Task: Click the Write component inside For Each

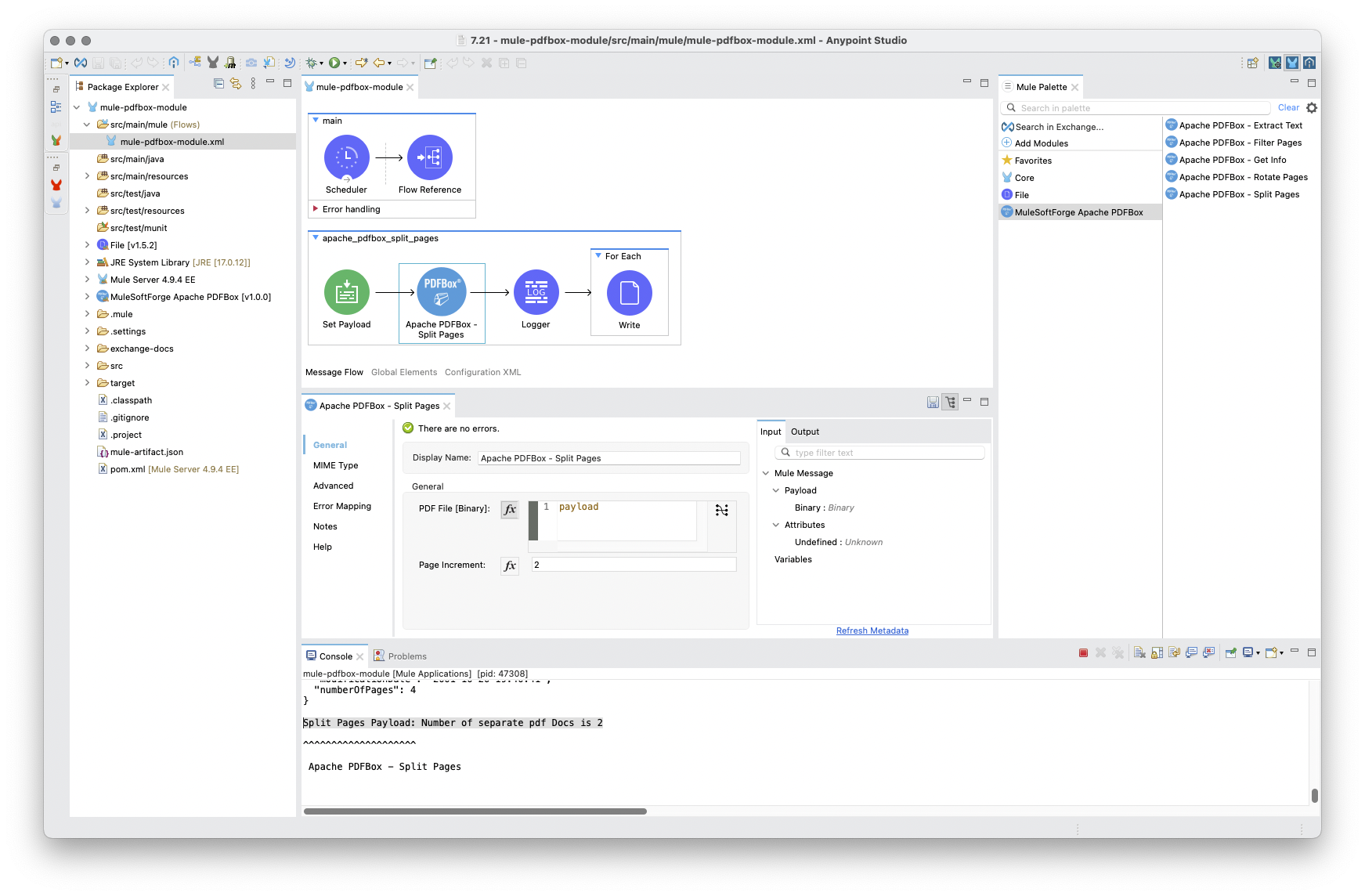Action: point(629,293)
